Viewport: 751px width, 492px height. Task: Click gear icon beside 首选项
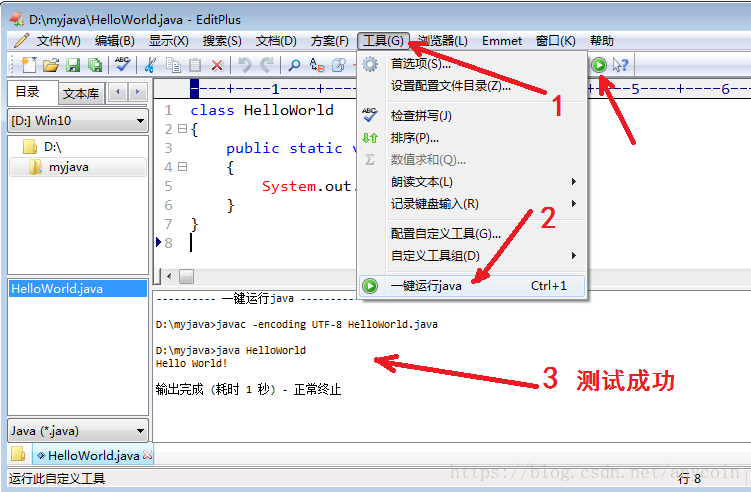click(x=370, y=64)
